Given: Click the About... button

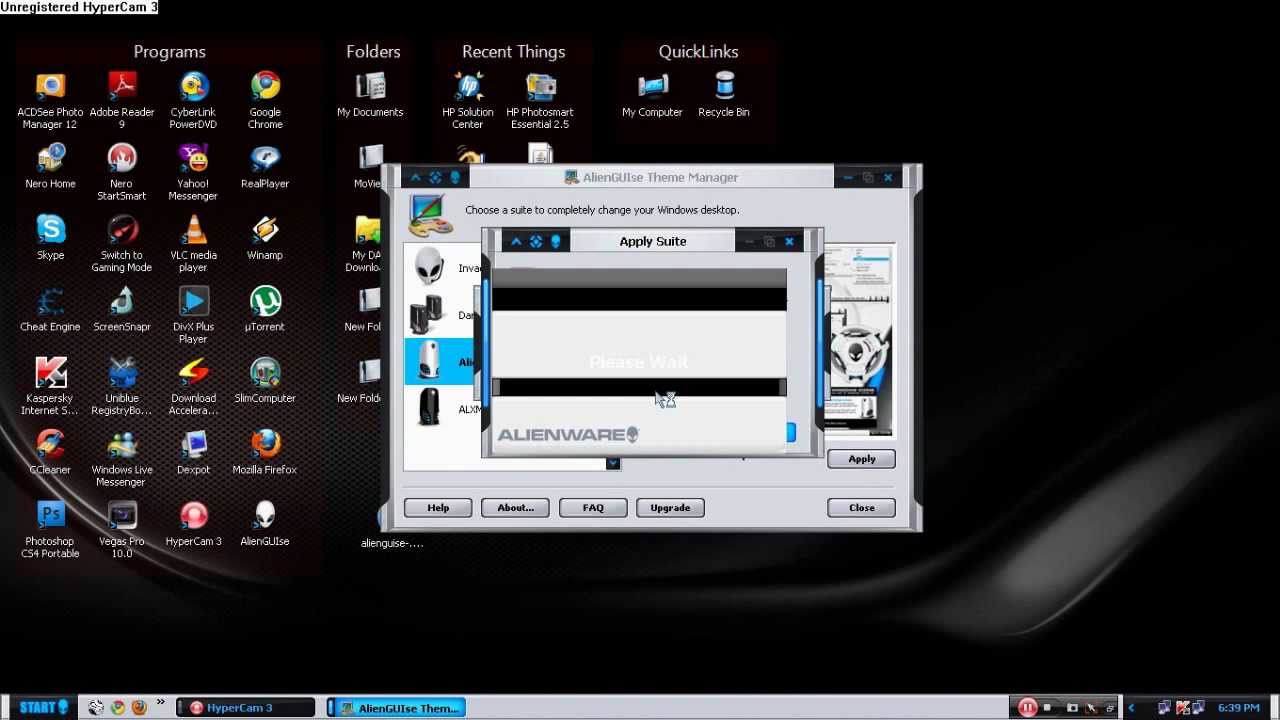Looking at the screenshot, I should [x=515, y=508].
